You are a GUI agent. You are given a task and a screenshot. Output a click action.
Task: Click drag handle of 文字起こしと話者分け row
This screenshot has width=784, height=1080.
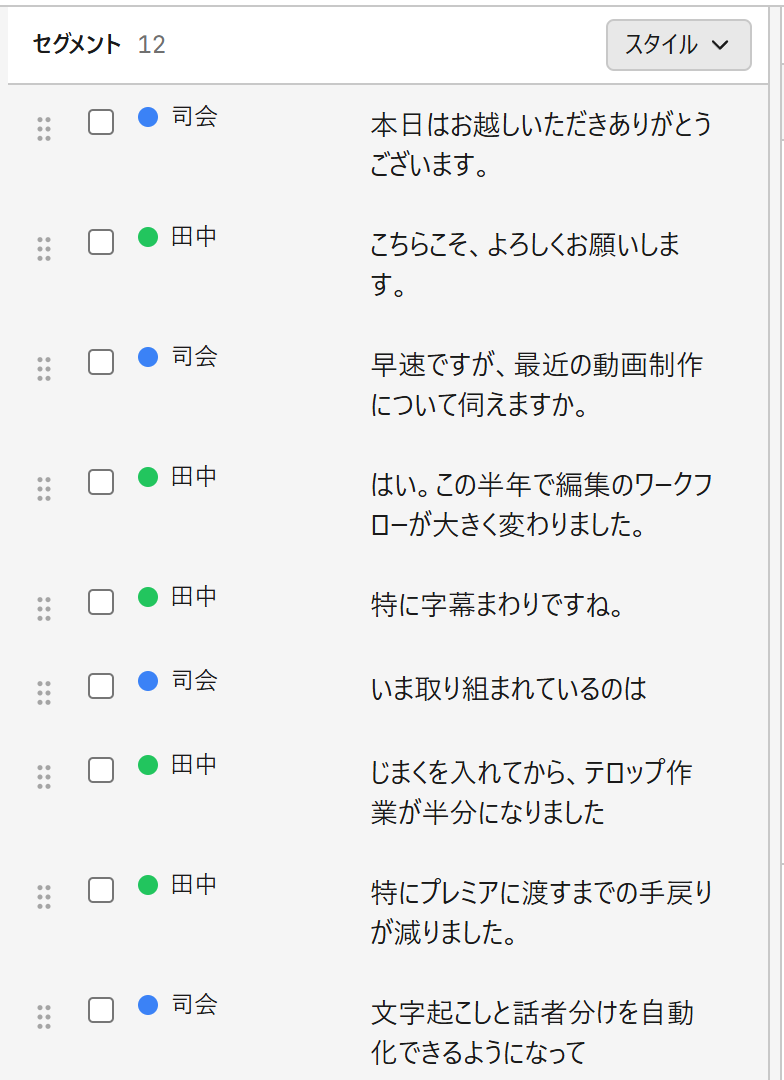coord(44,1017)
